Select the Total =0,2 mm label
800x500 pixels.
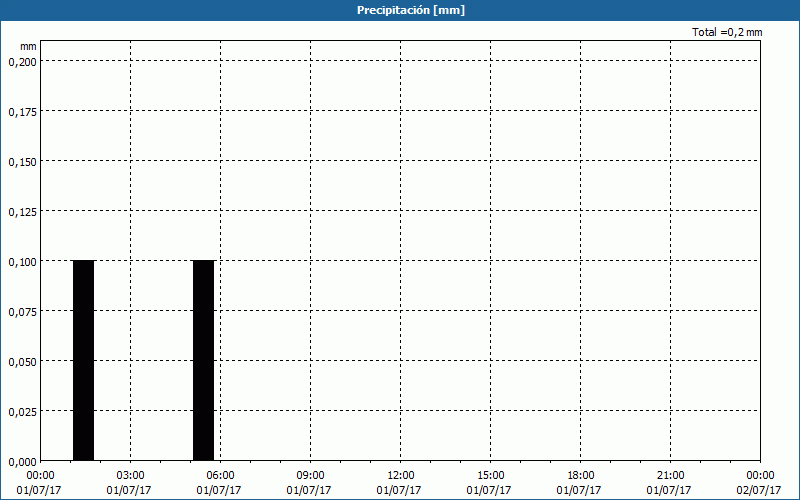727,32
